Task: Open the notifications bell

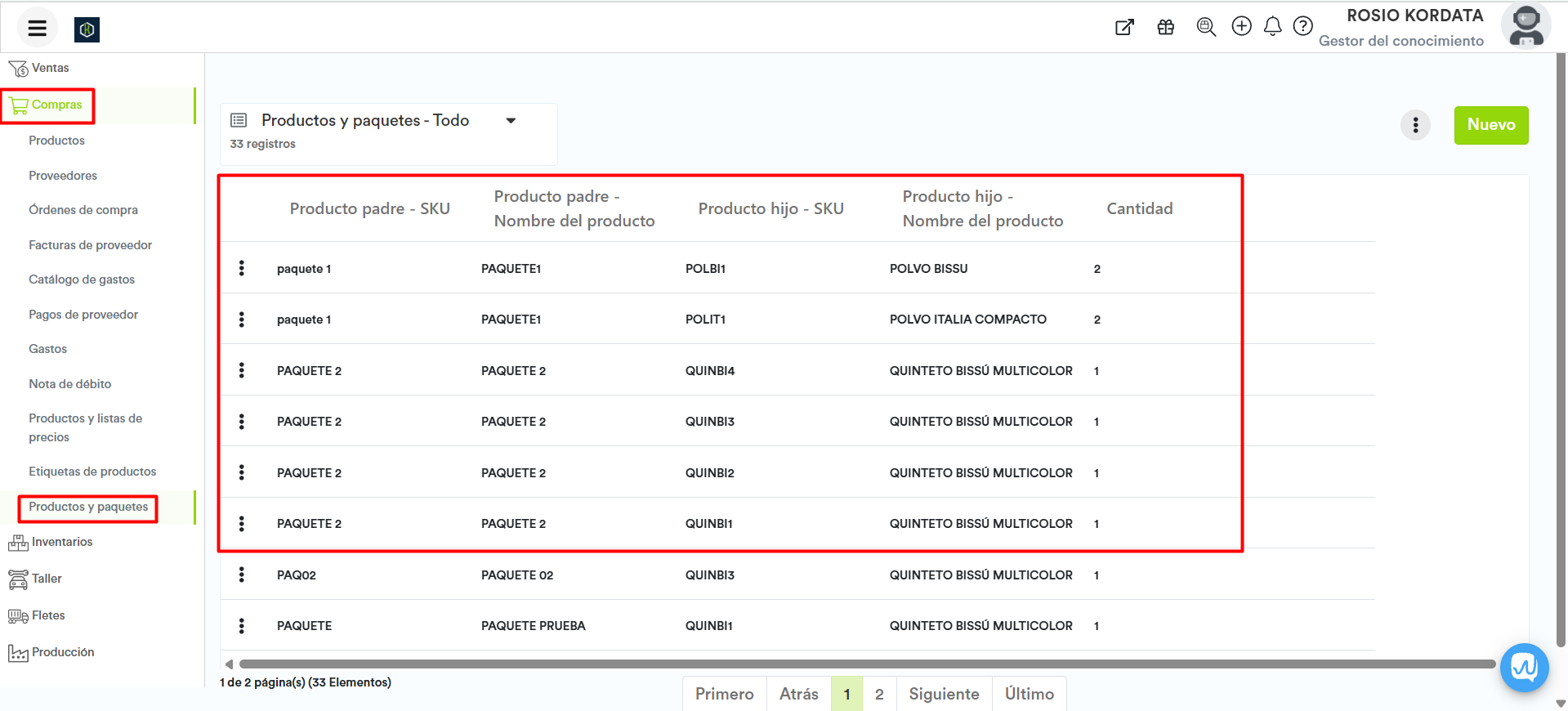Action: (1272, 27)
